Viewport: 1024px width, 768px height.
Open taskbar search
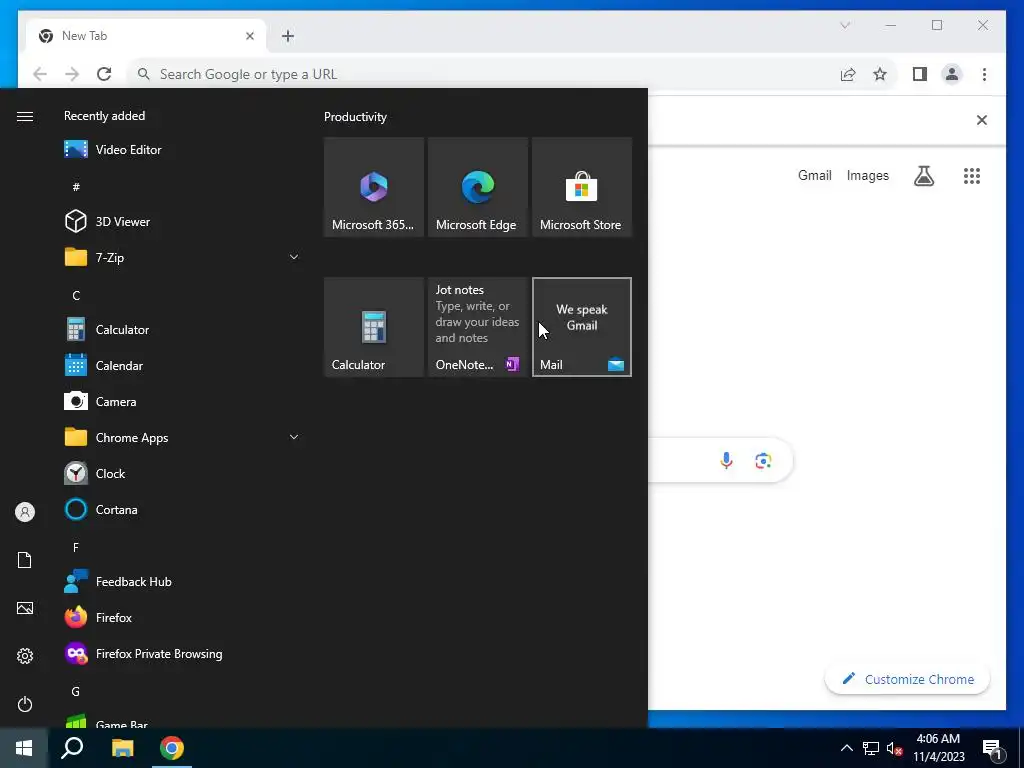[72, 748]
